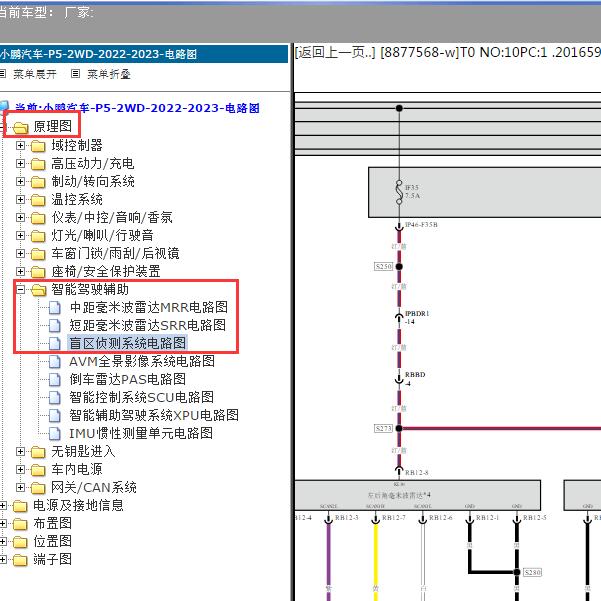The height and width of the screenshot is (601, 601).
Task: Click the 小鹏汽车-P5-2WD-2022-2023-电路图 title bar
Action: coord(144,54)
